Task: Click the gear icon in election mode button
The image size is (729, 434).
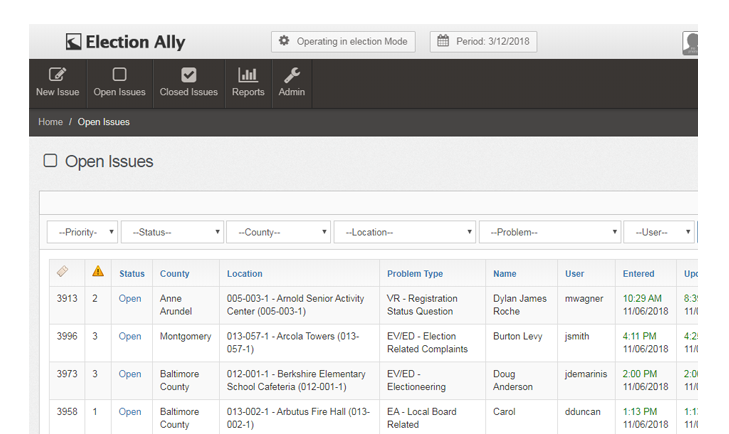Action: 284,40
